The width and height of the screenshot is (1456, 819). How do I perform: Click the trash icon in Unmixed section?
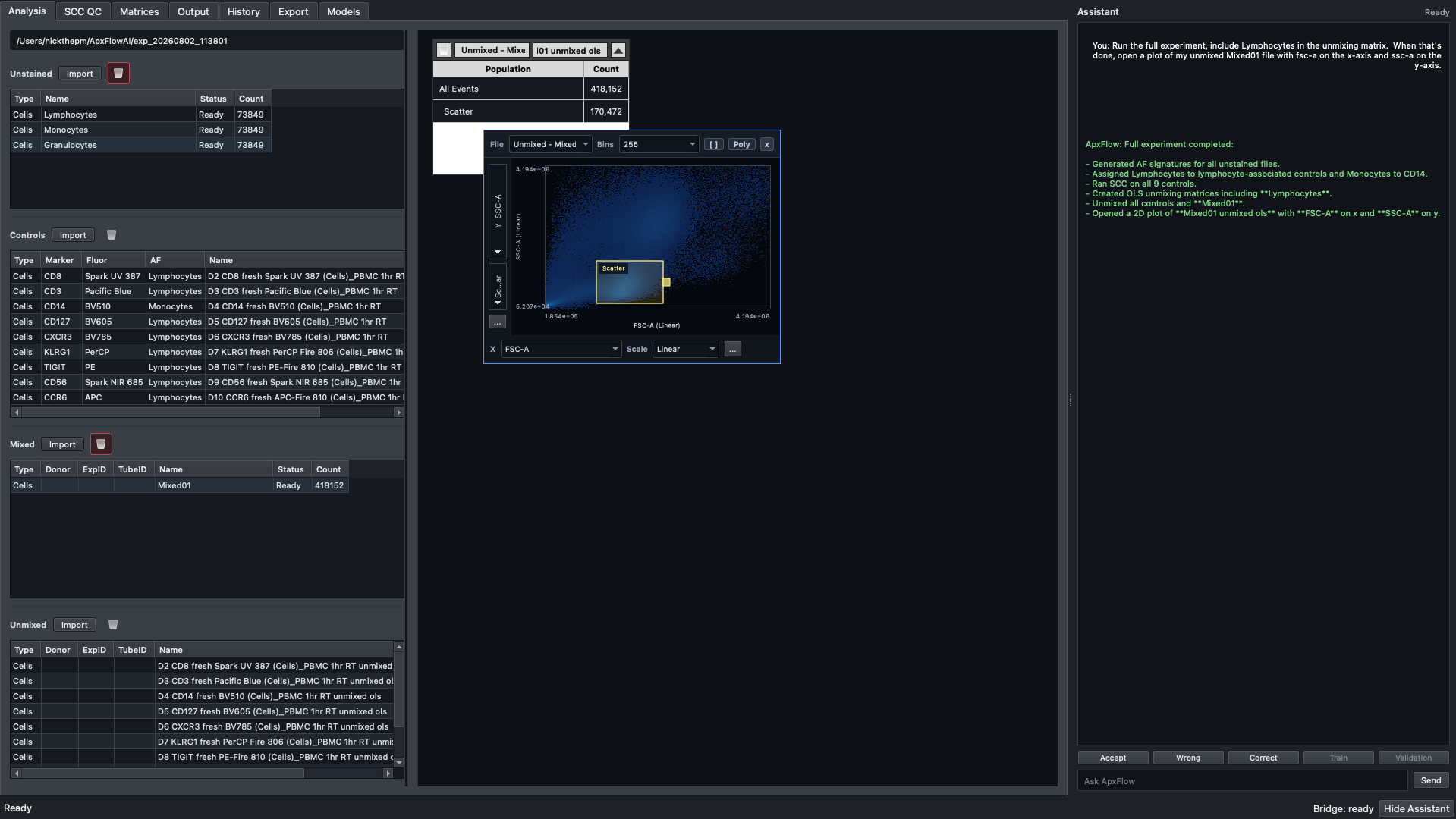[113, 625]
